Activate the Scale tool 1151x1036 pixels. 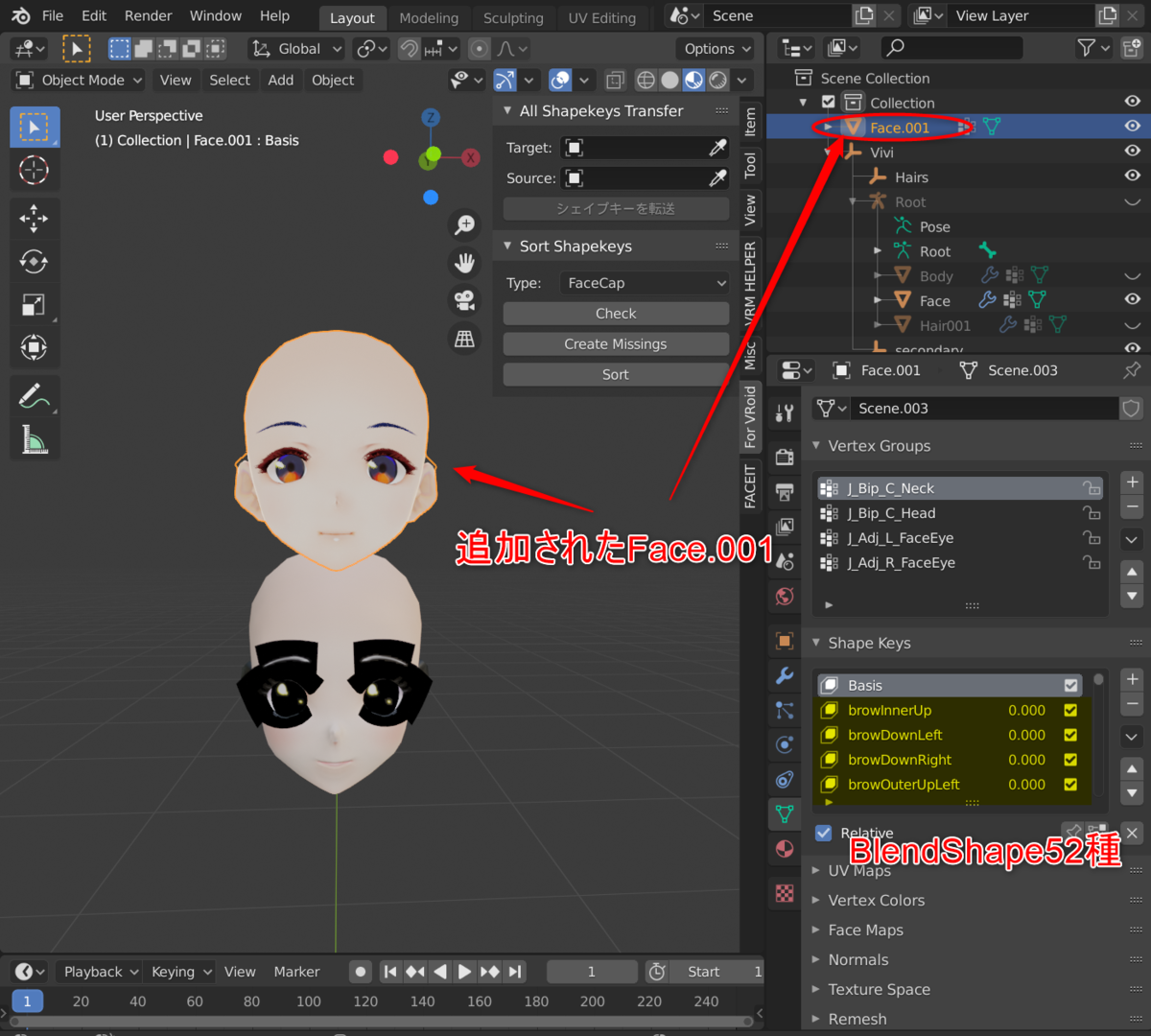35,305
